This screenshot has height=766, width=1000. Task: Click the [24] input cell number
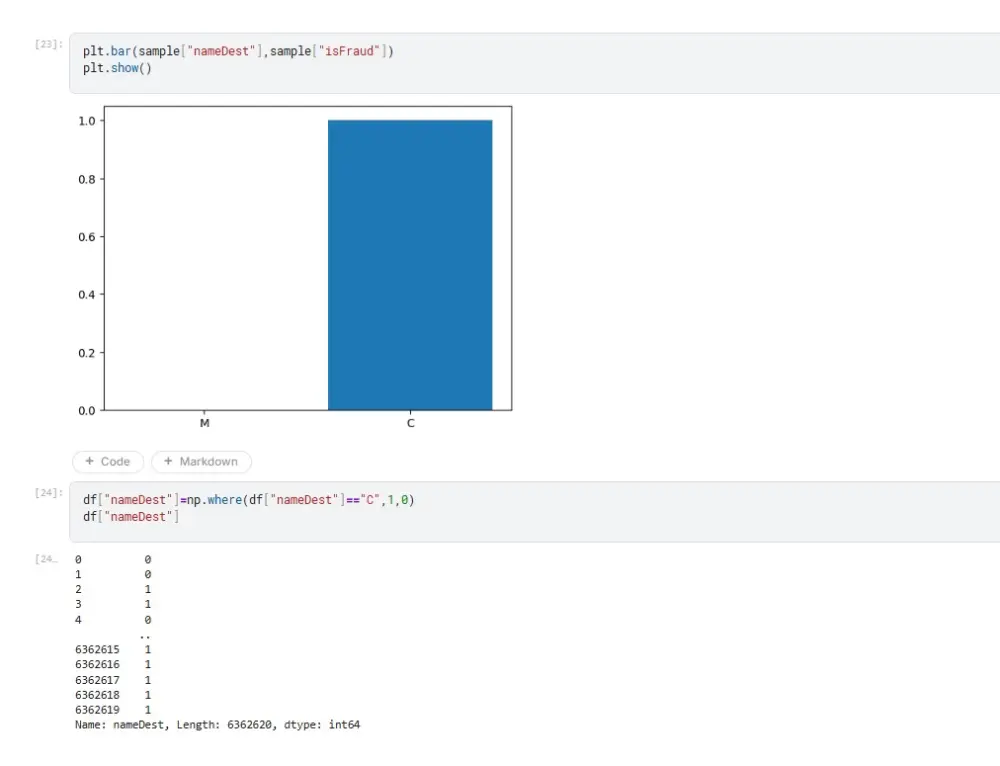tap(48, 492)
